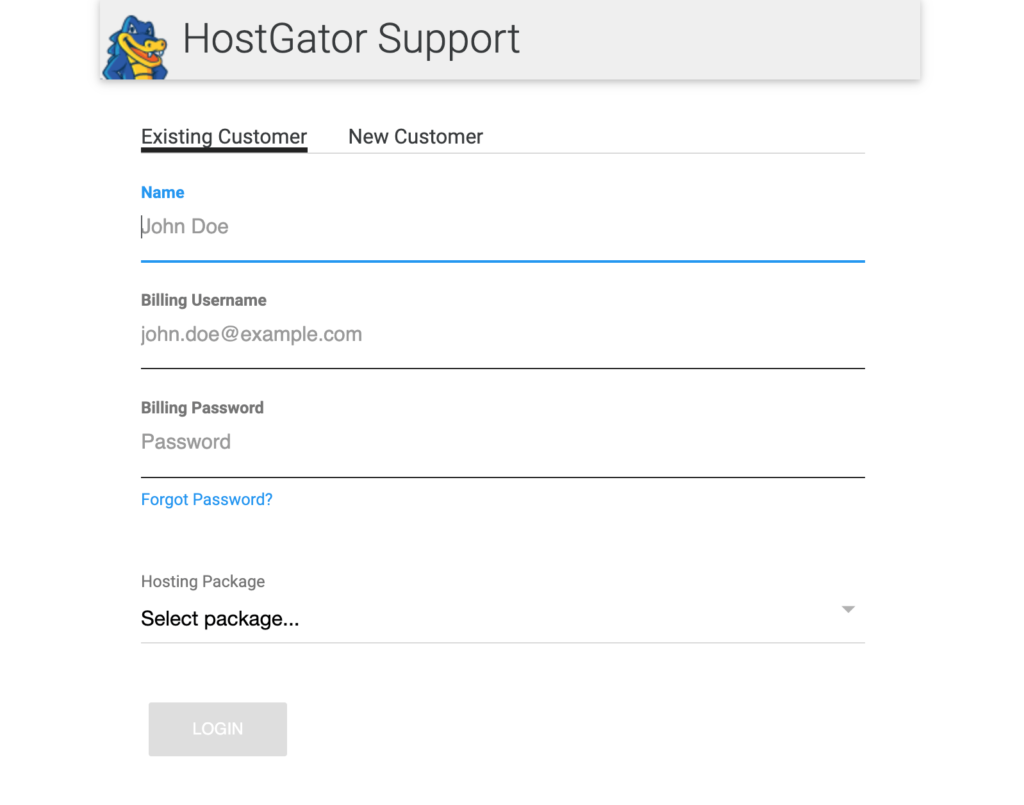The height and width of the screenshot is (805, 1024).
Task: Click the Billing Username label text
Action: (204, 300)
